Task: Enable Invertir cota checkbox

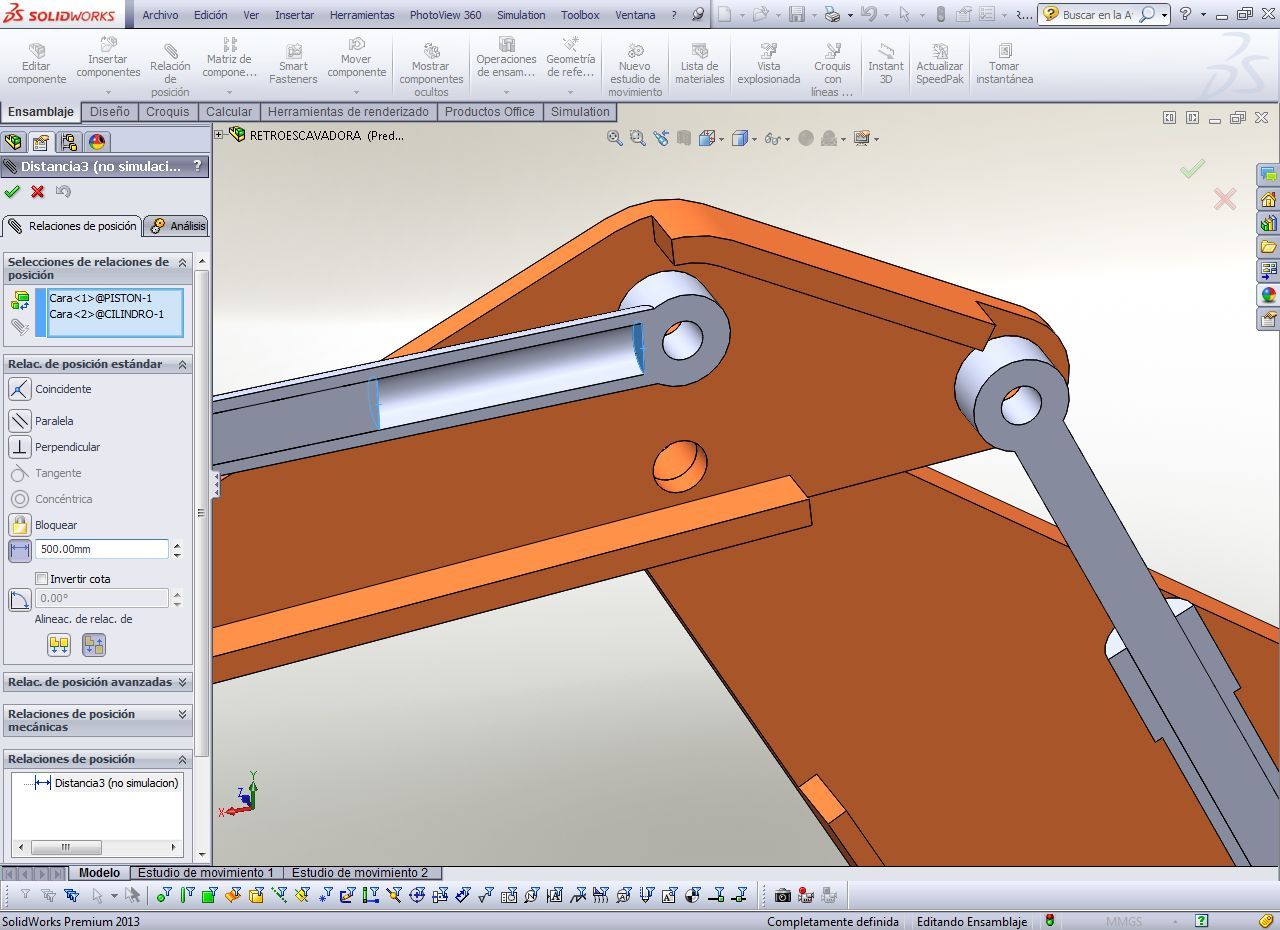Action: [x=41, y=579]
